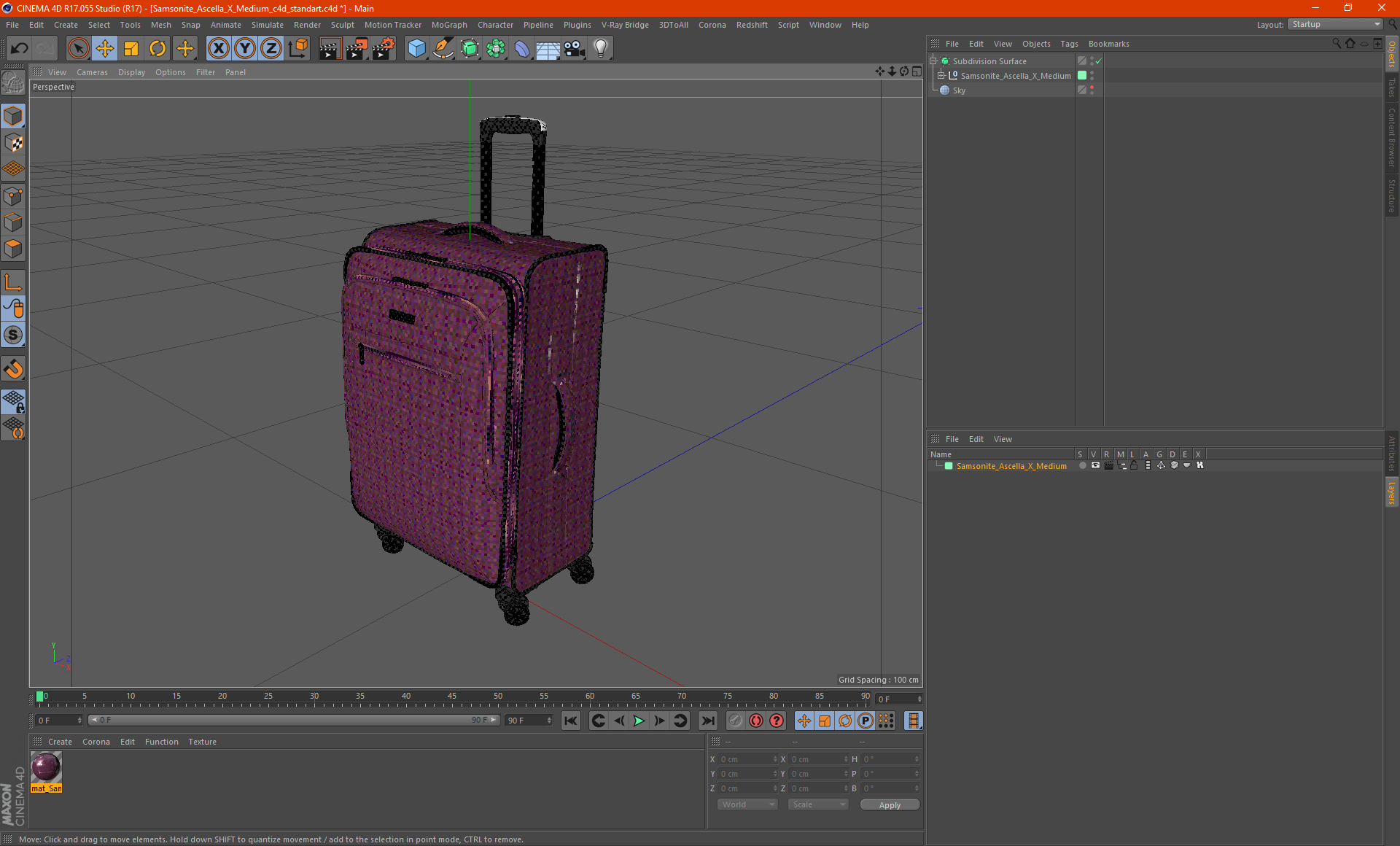Image resolution: width=1400 pixels, height=846 pixels.
Task: Click the timeline preview range slider
Action: (x=294, y=720)
